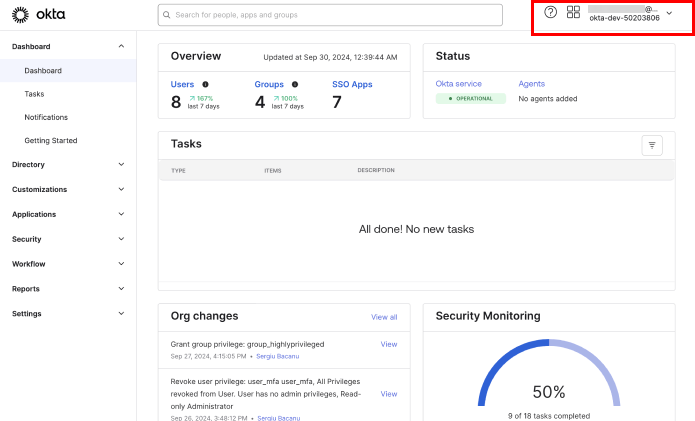Click the Groups info icon

294,85
